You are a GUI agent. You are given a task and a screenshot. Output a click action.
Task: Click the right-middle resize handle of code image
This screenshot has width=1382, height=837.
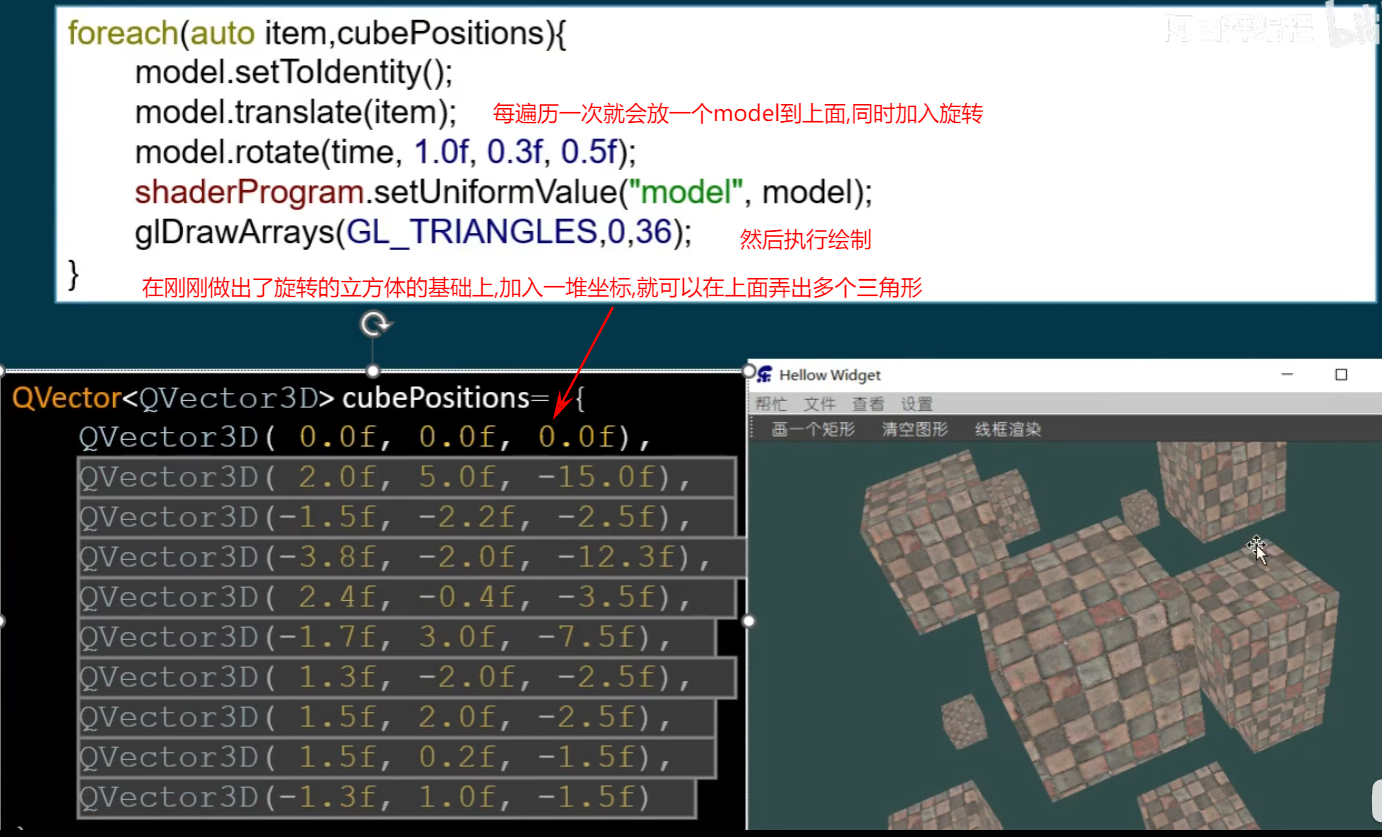748,621
